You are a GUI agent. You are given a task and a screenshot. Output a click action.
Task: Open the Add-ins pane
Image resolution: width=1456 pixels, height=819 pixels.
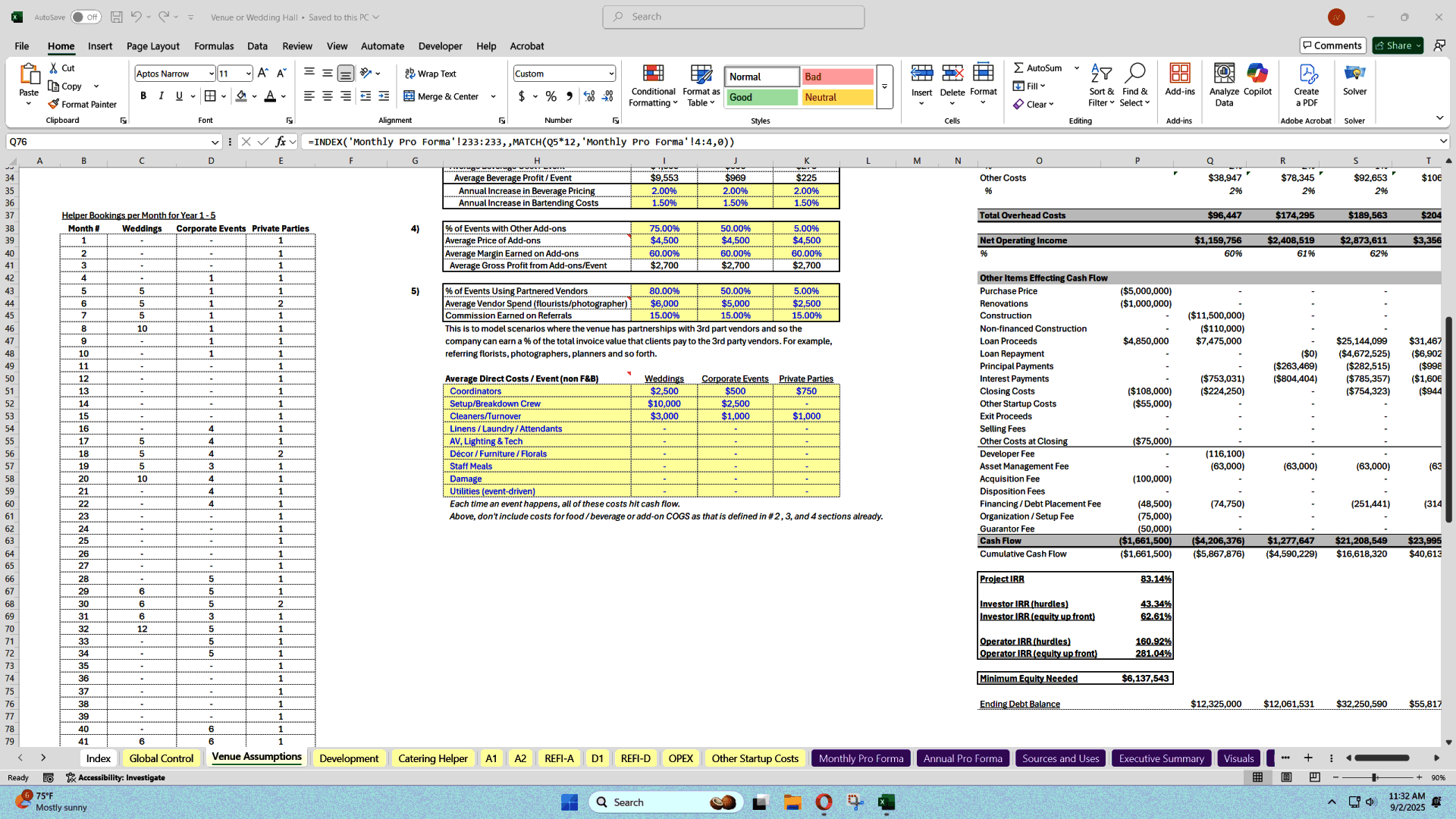1179,80
